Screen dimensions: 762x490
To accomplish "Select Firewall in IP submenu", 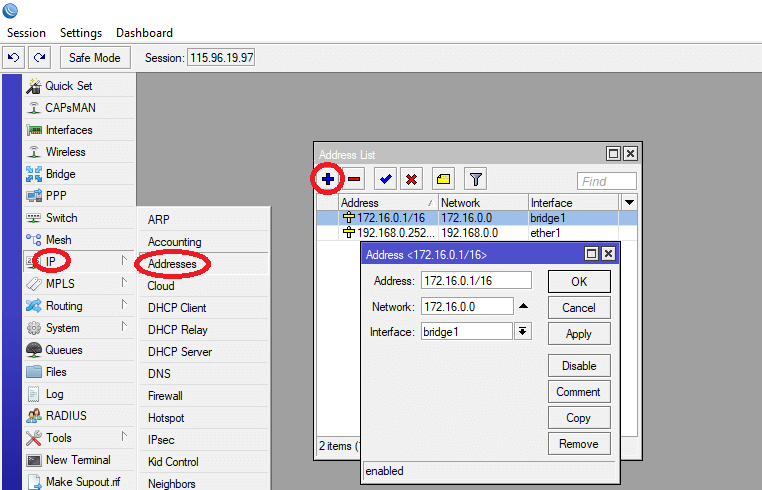I will (x=204, y=396).
